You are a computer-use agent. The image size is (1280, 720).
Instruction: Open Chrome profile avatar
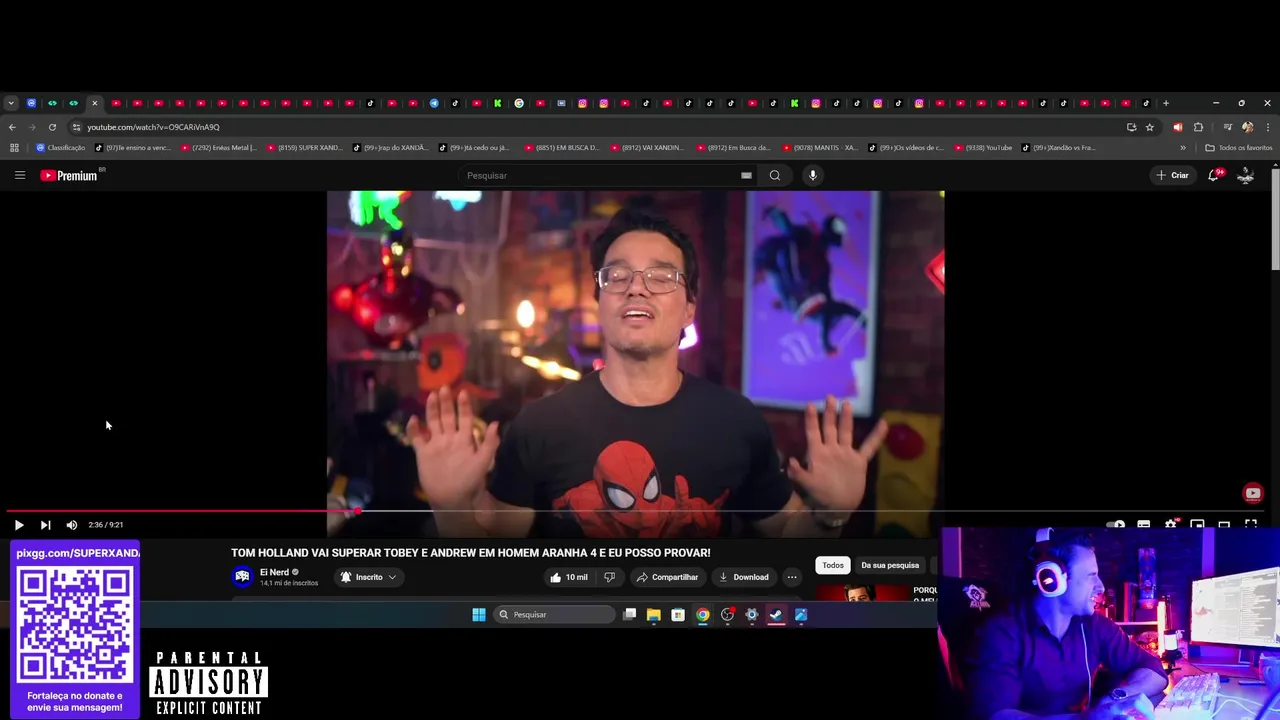point(1247,127)
